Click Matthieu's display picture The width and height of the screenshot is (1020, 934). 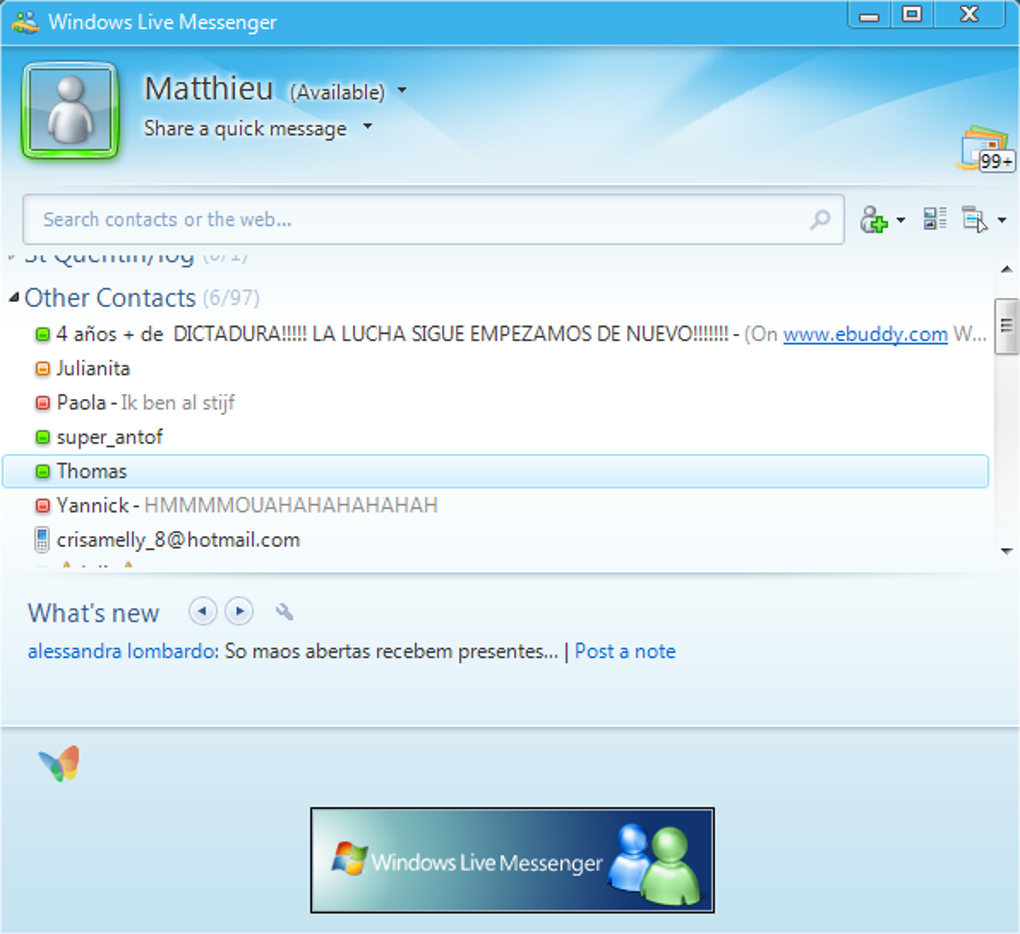(70, 111)
